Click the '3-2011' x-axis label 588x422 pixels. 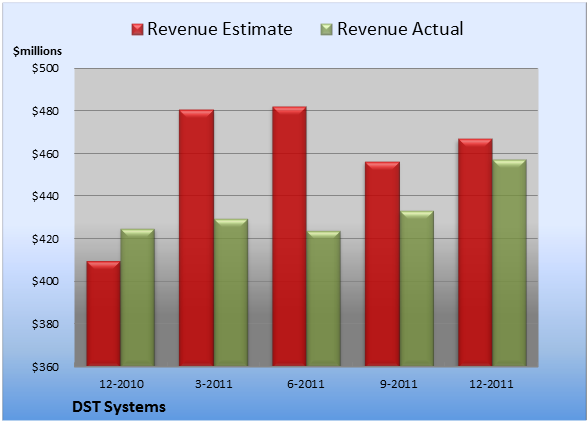click(x=214, y=384)
